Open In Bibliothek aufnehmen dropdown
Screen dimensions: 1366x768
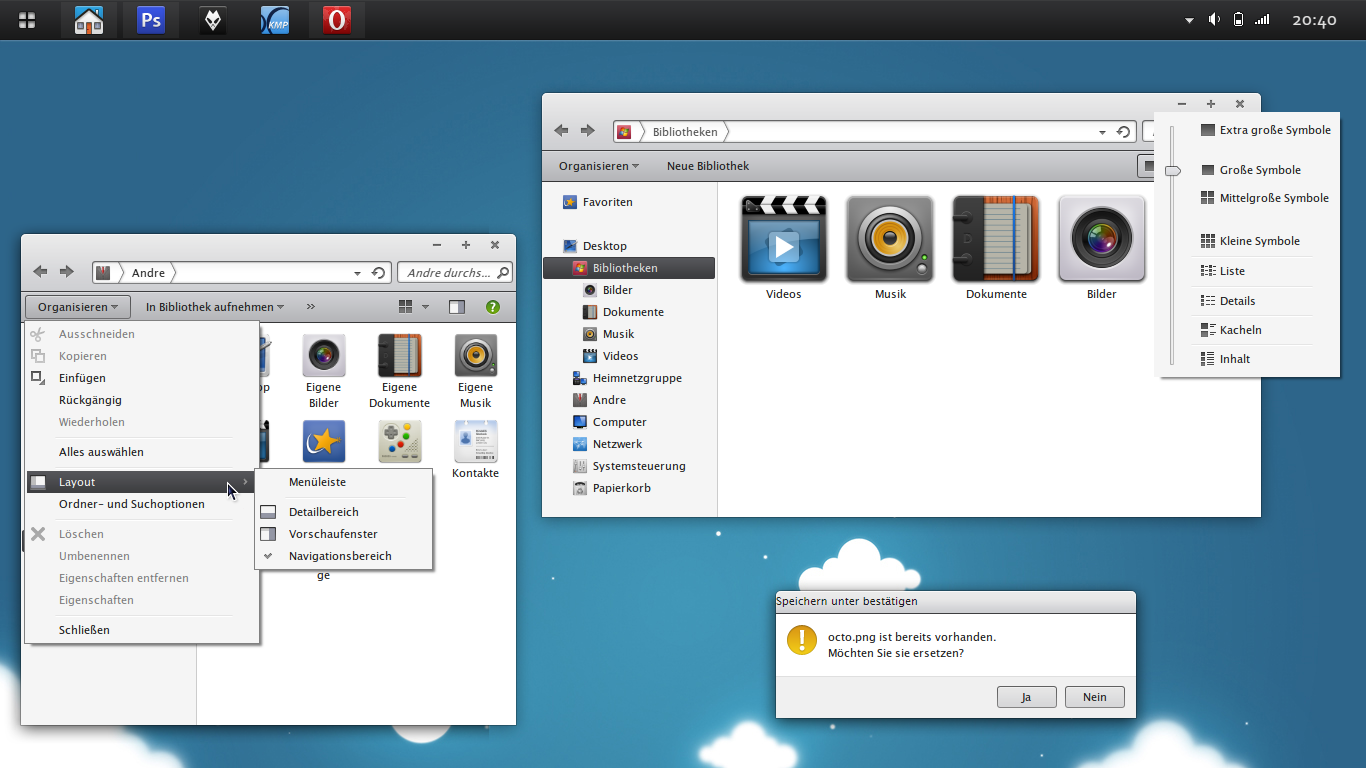tap(215, 307)
